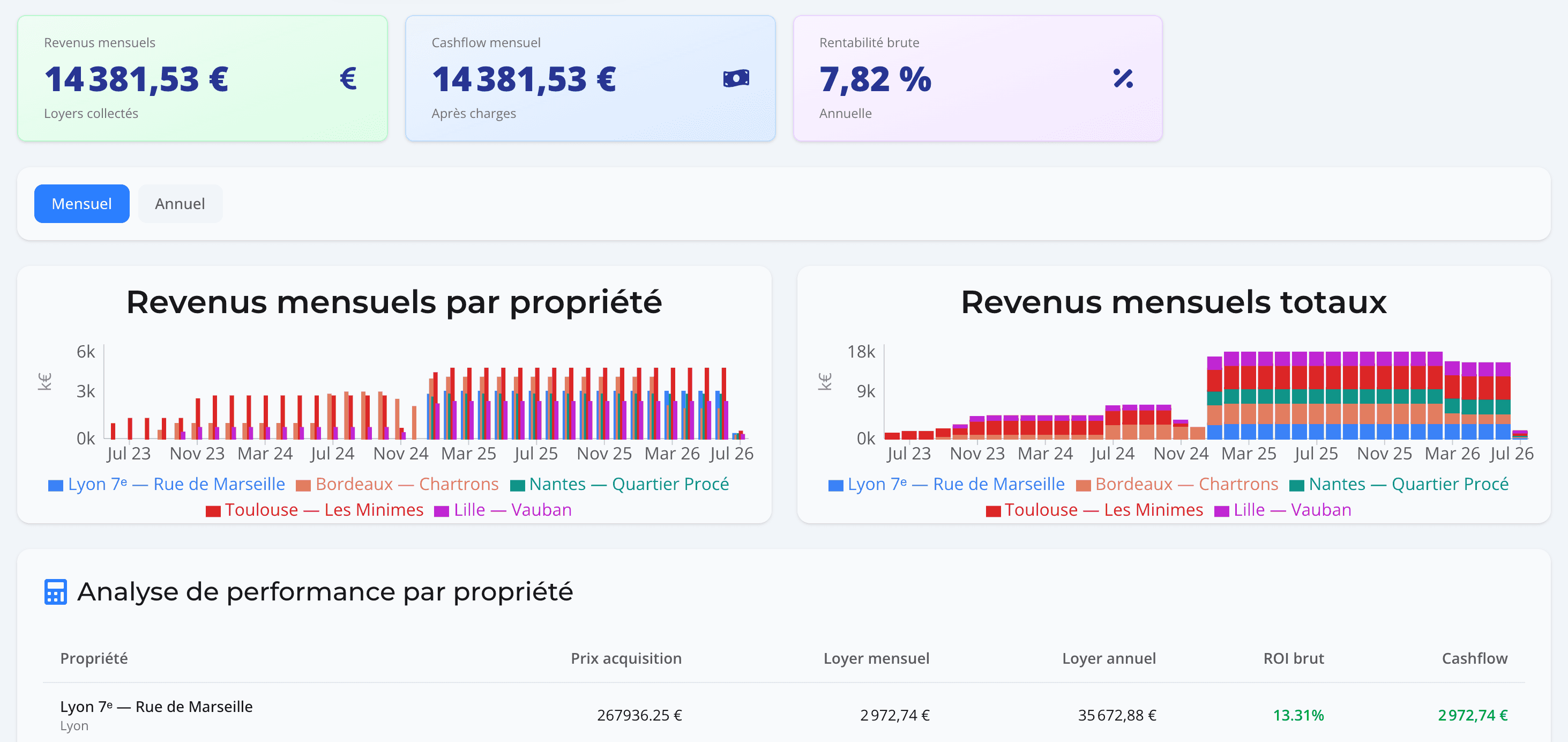Toggle Lyon 7e legend in Revenus mensuels totaux chart
This screenshot has width=1568, height=742.
point(946,484)
